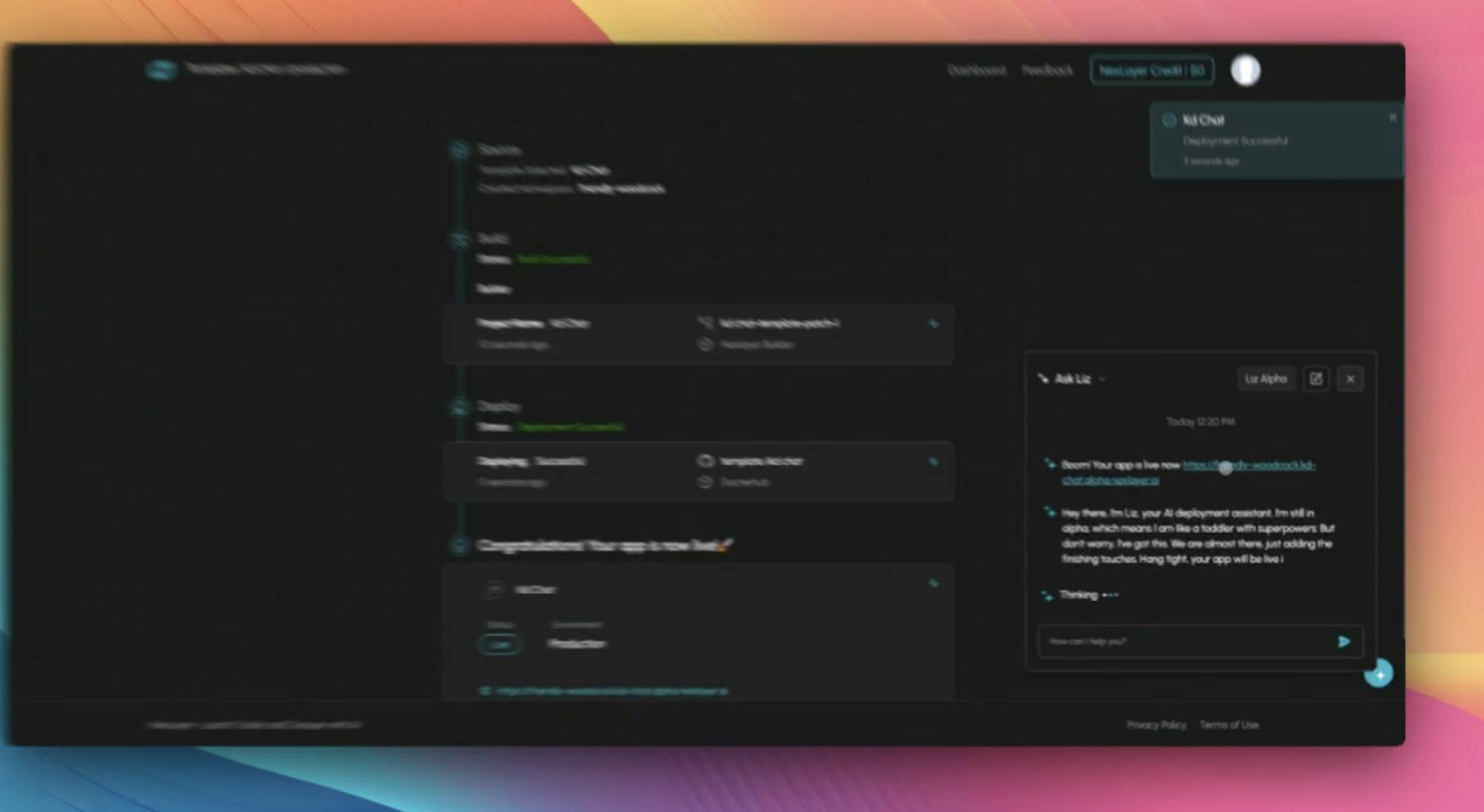The width and height of the screenshot is (1484, 812).
Task: Click the Liz sparkle icon on build card
Action: coord(933,324)
